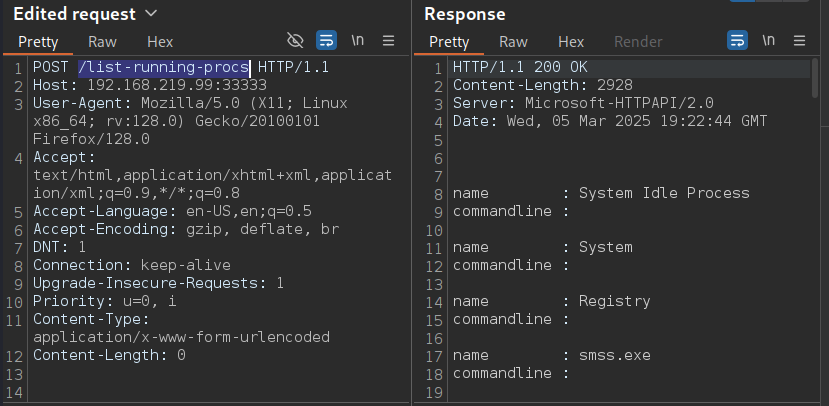Switch request view to Hex tab

160,42
